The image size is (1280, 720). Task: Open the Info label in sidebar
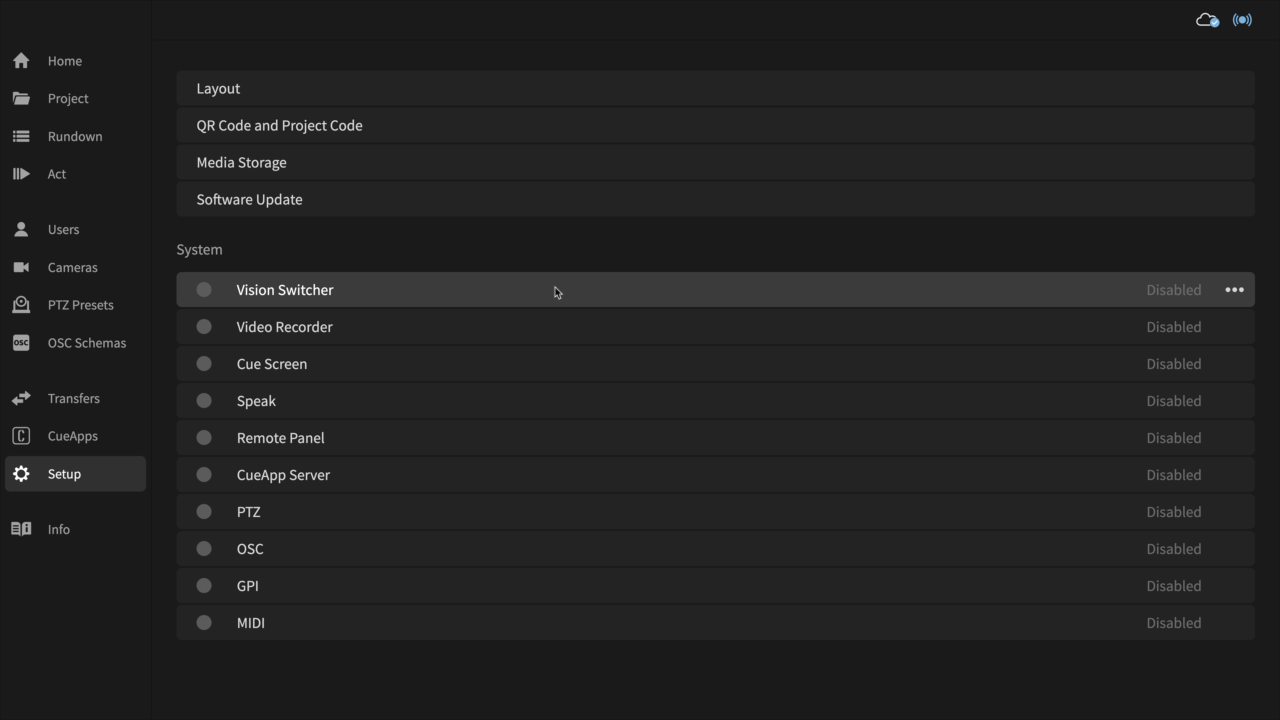pyautogui.click(x=59, y=529)
